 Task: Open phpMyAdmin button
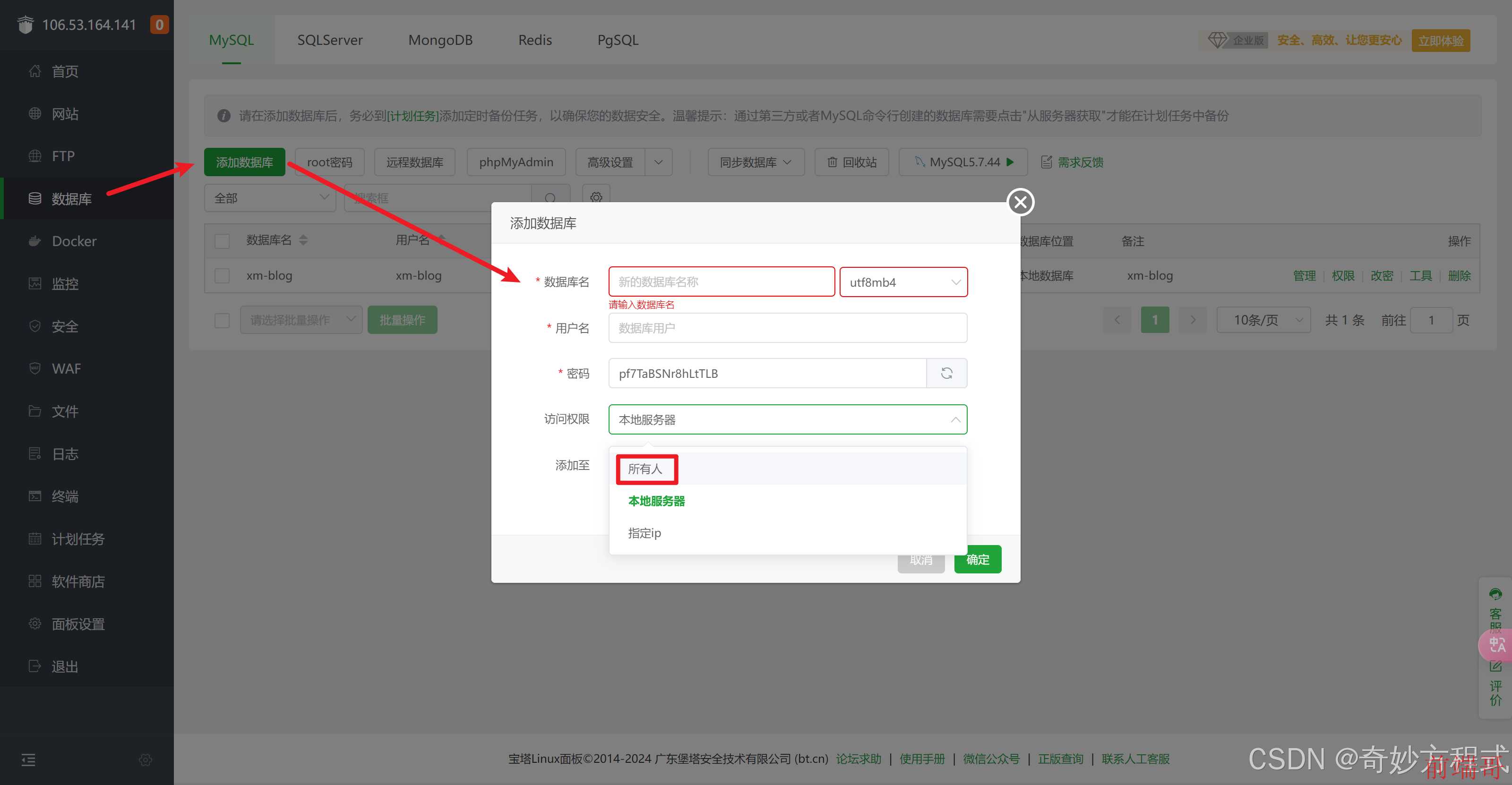click(x=516, y=162)
